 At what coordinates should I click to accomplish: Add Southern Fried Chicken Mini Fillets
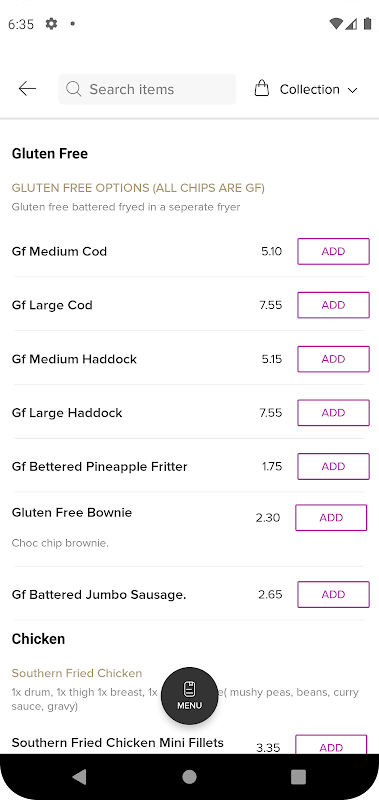point(331,745)
